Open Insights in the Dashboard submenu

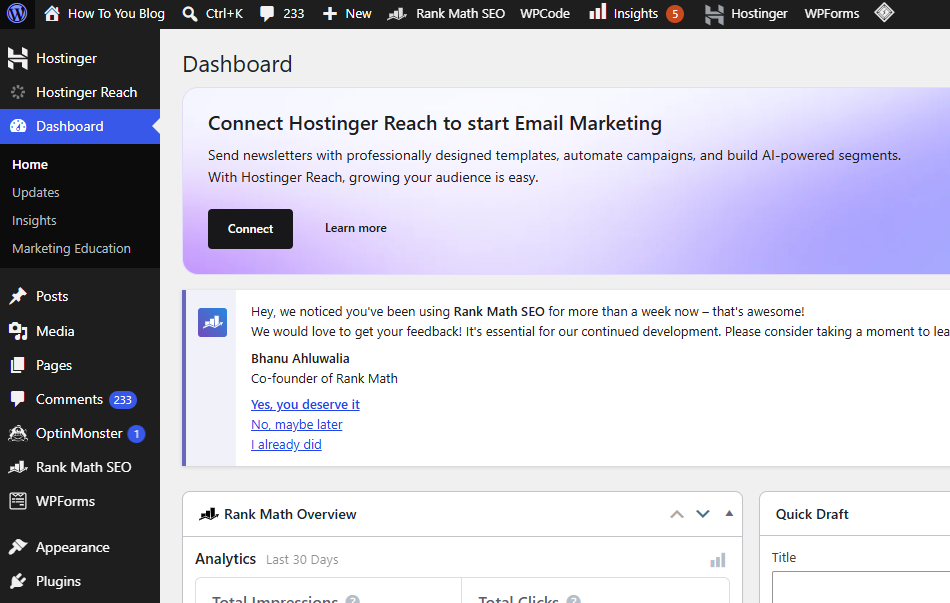(x=34, y=220)
